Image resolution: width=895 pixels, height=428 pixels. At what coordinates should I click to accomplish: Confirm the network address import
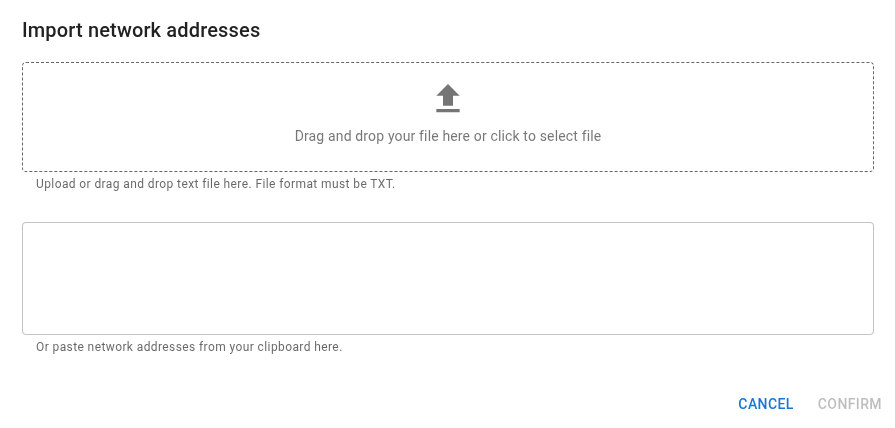tap(849, 404)
